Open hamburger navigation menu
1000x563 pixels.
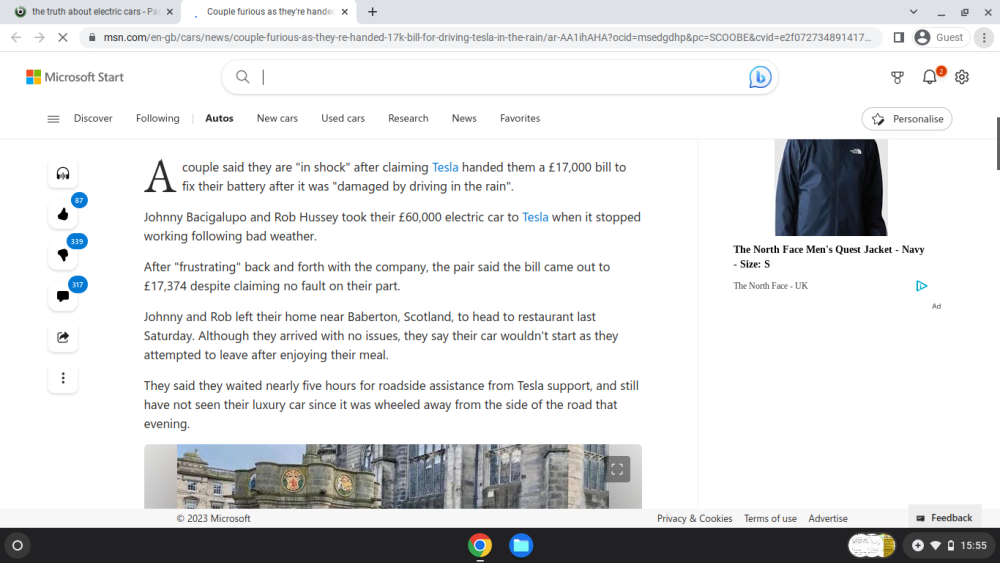coord(53,119)
